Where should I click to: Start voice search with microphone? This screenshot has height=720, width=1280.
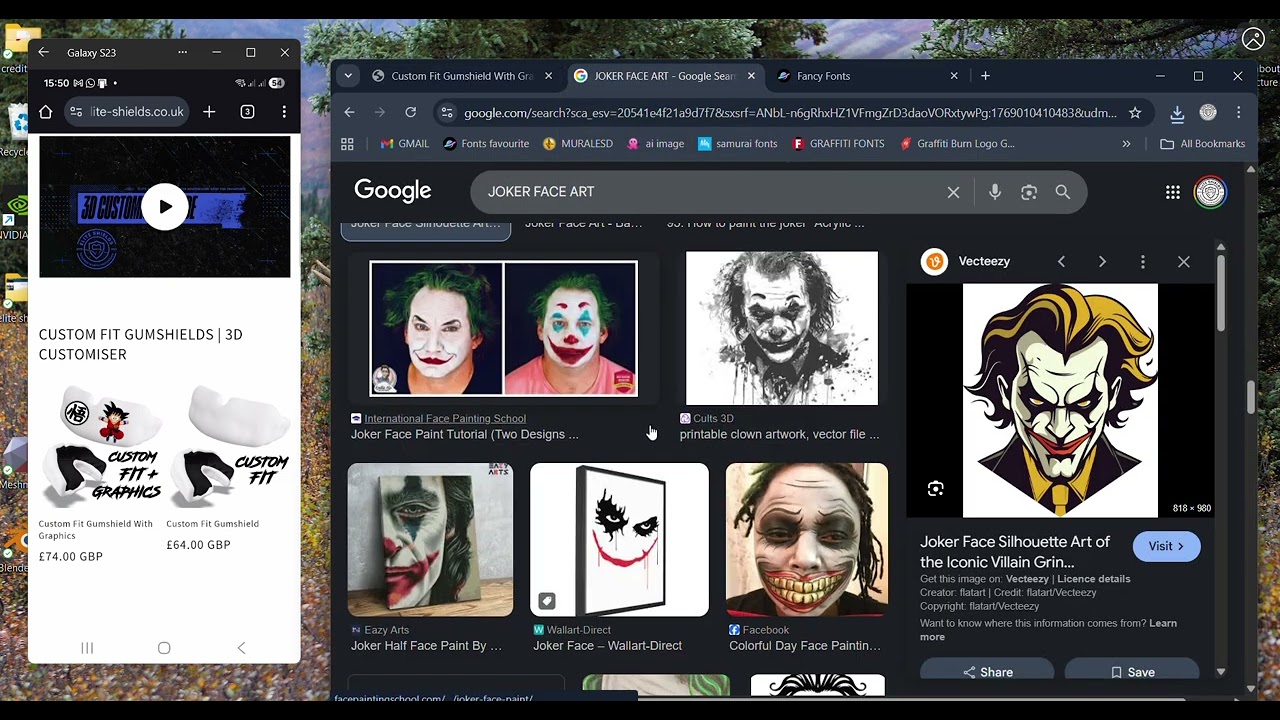point(995,192)
